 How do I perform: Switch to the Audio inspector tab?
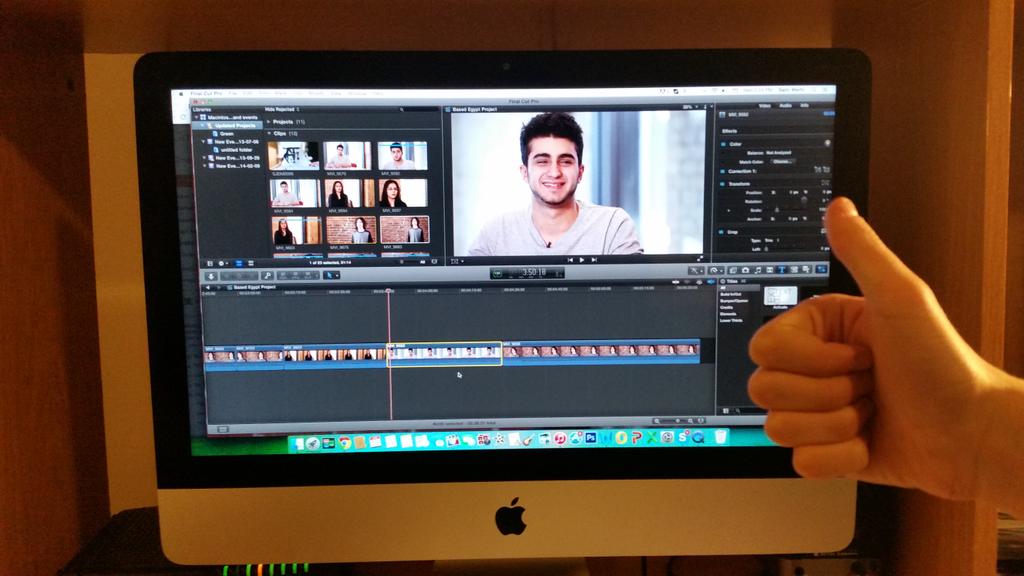[786, 105]
